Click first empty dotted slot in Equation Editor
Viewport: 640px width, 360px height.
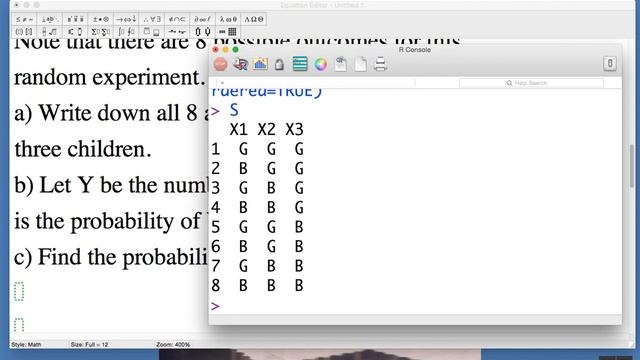19,291
